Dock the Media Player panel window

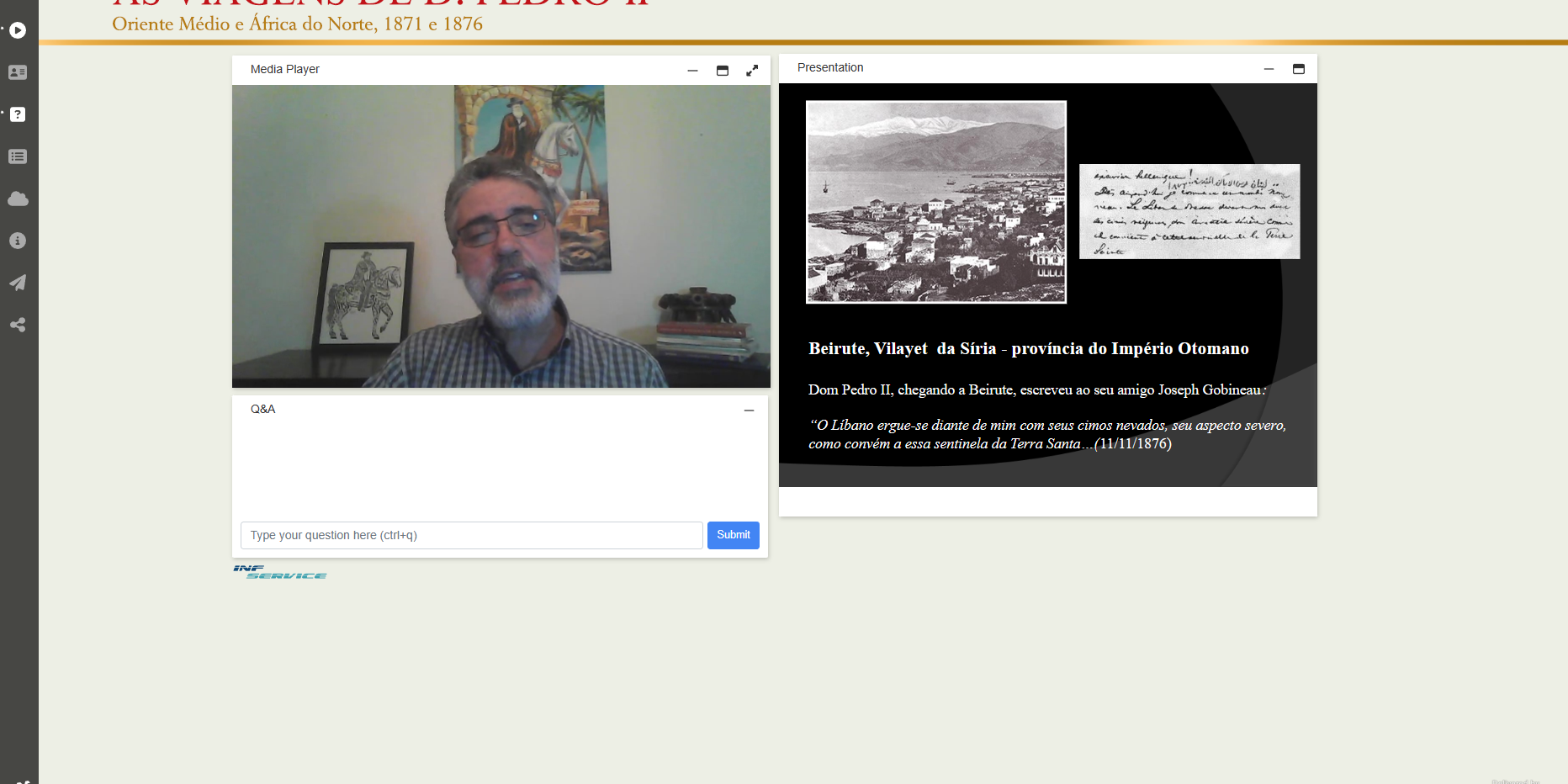click(723, 71)
